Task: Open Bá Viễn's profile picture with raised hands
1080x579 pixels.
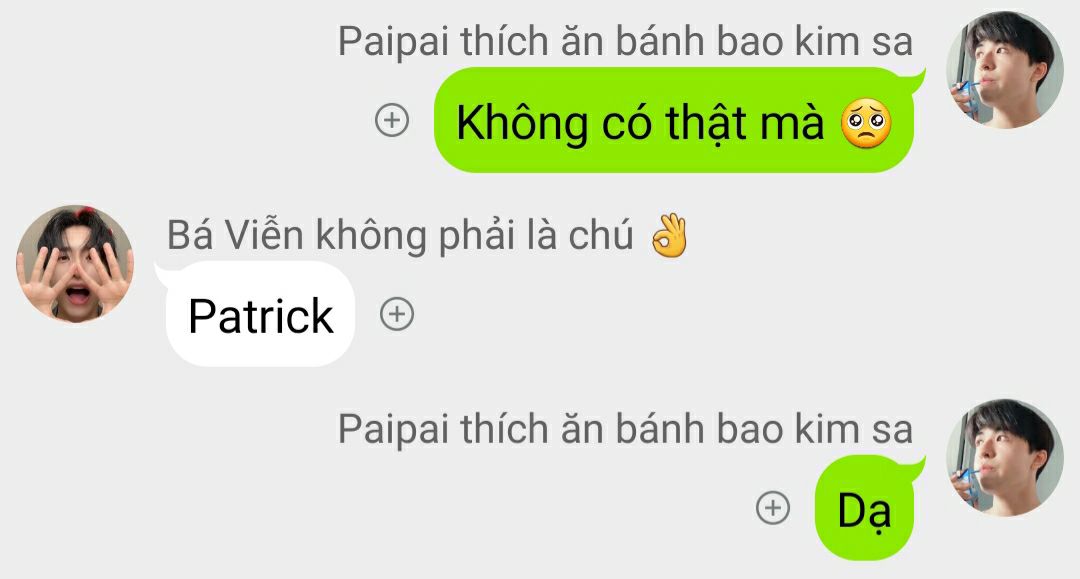Action: 75,264
